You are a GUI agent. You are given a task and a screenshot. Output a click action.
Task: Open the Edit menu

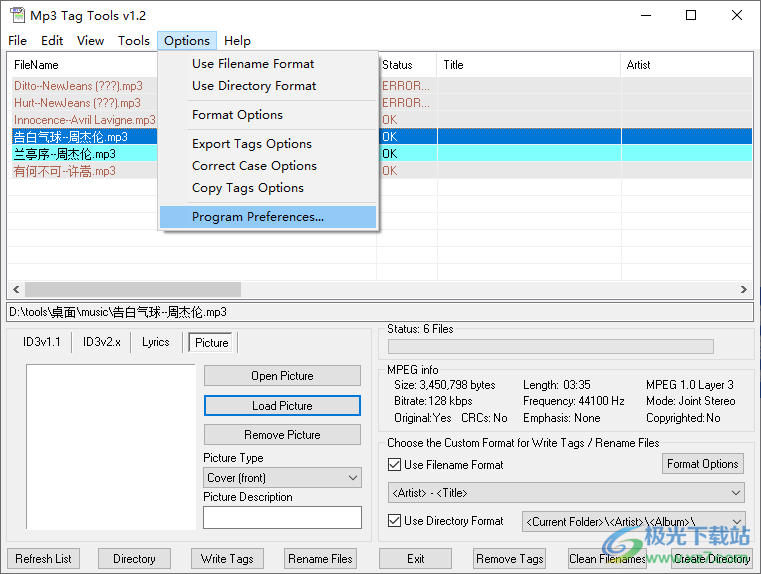click(x=52, y=41)
